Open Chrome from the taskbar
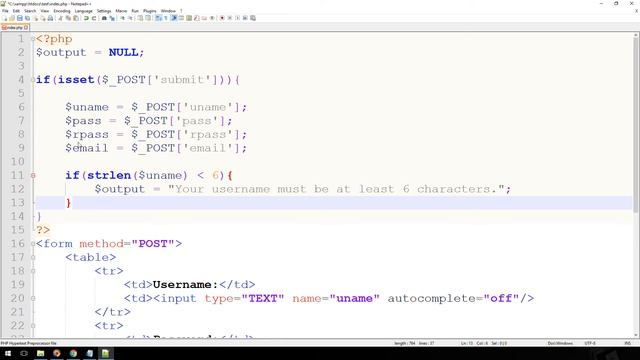The height and width of the screenshot is (360, 640). click(x=73, y=353)
